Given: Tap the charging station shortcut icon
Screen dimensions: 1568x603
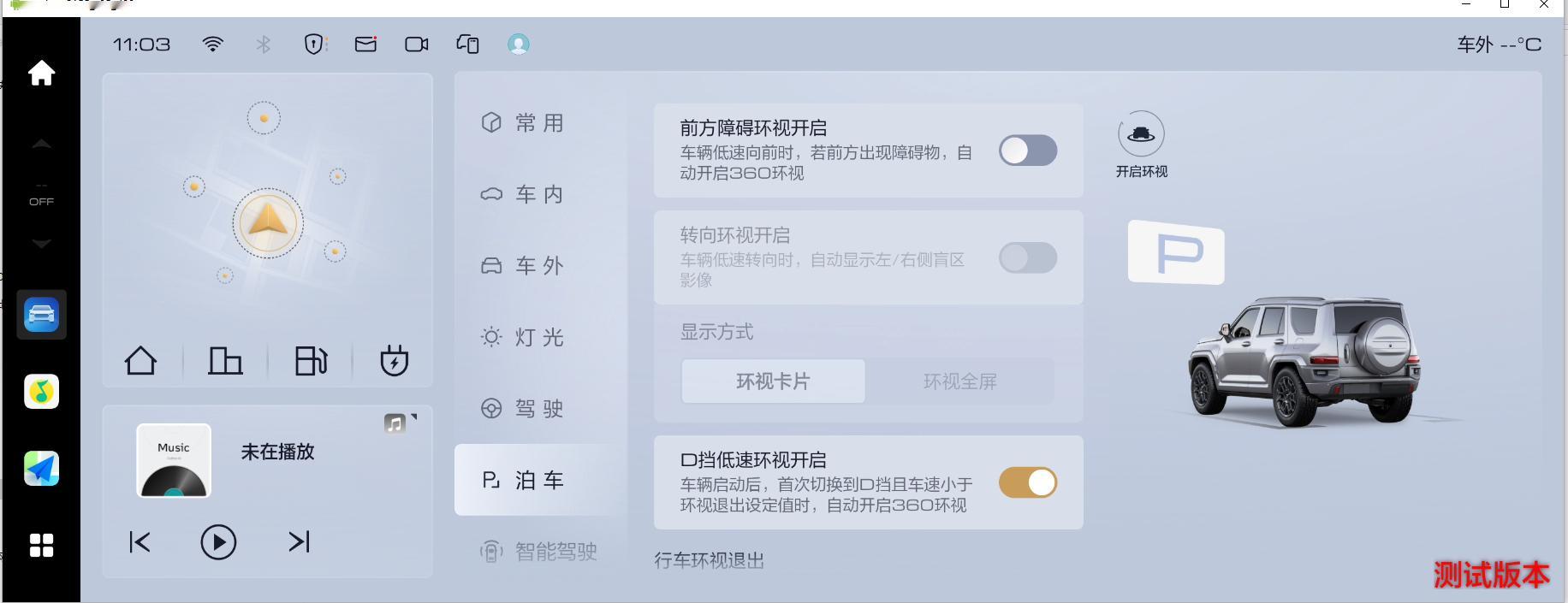Looking at the screenshot, I should 394,360.
